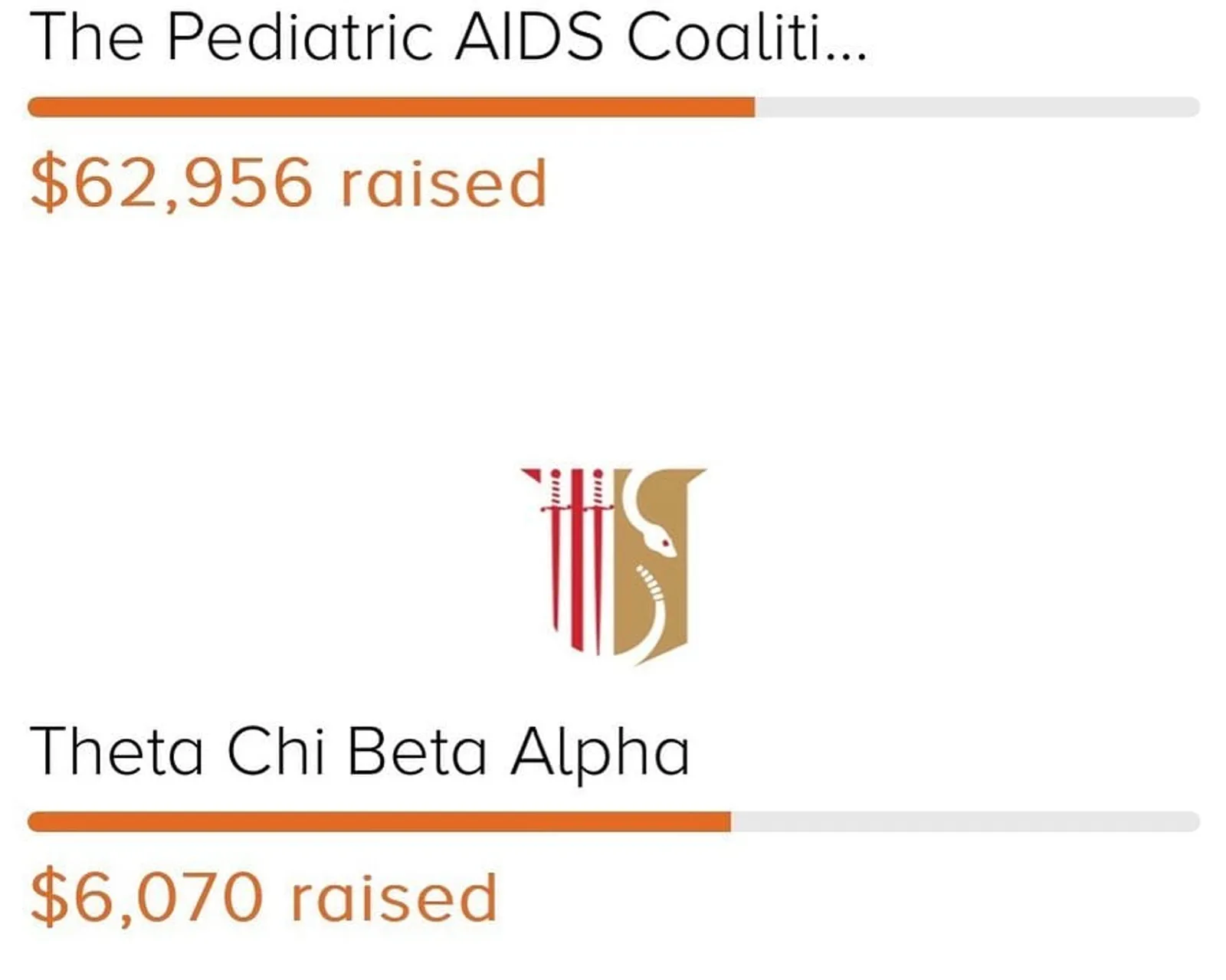This screenshot has width=1226, height=980.
Task: Open the Theta Chi Beta Alpha title
Action: tap(359, 753)
